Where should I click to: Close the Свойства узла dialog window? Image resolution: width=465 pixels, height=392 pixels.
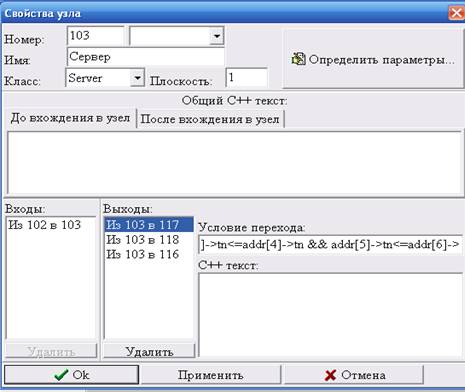[456, 13]
